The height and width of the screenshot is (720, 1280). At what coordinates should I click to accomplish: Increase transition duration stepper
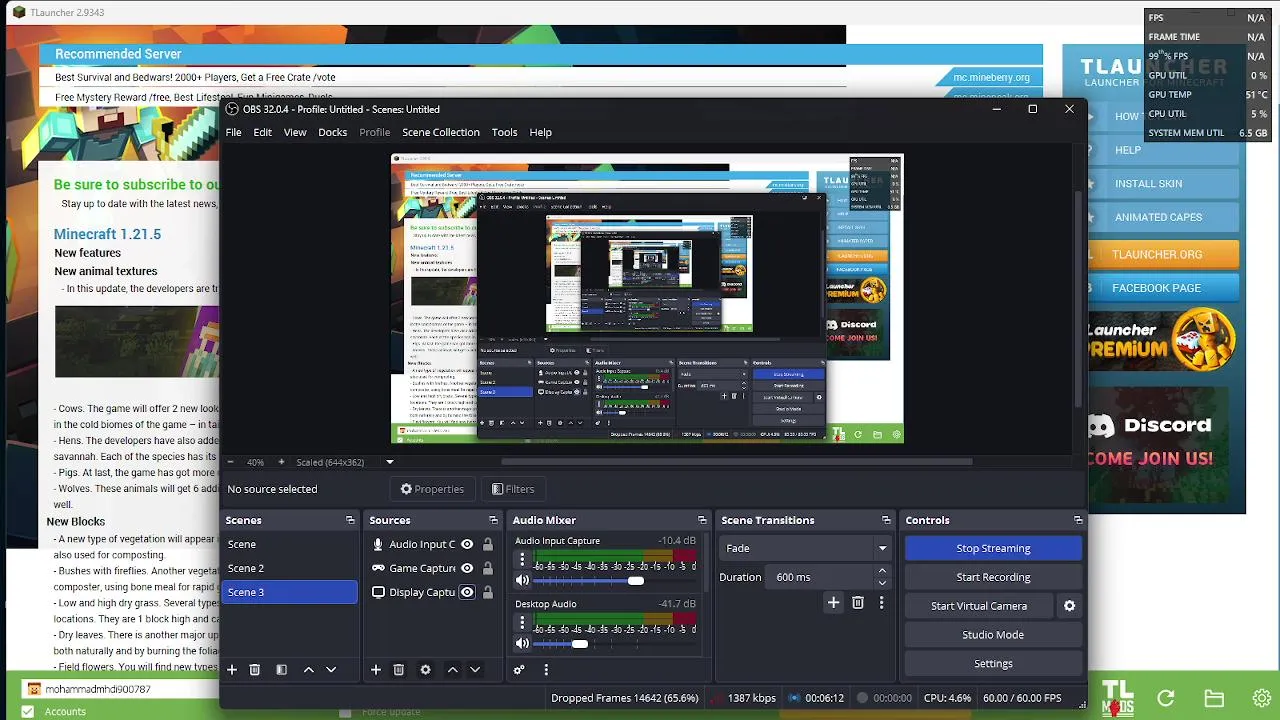pyautogui.click(x=882, y=571)
